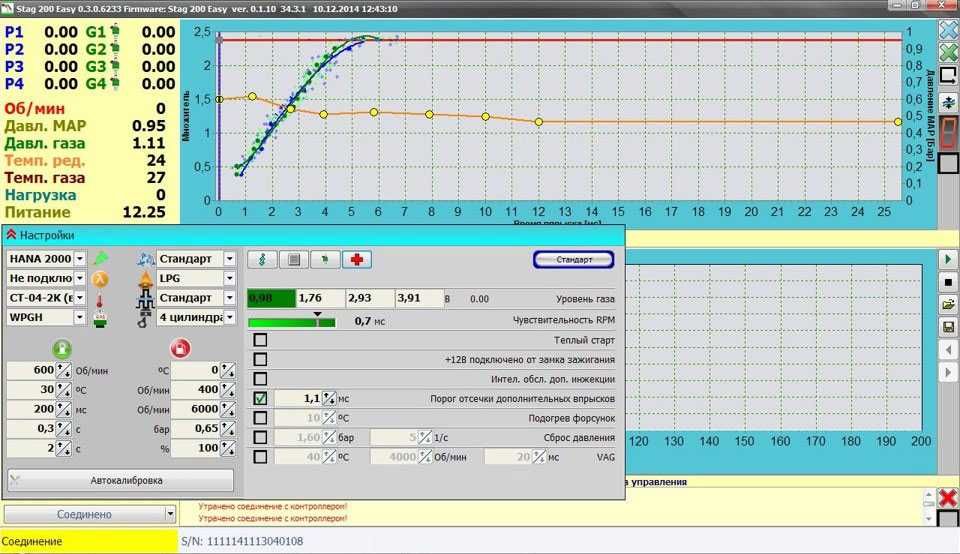Click the open folder icon in right sidebar

(x=947, y=304)
